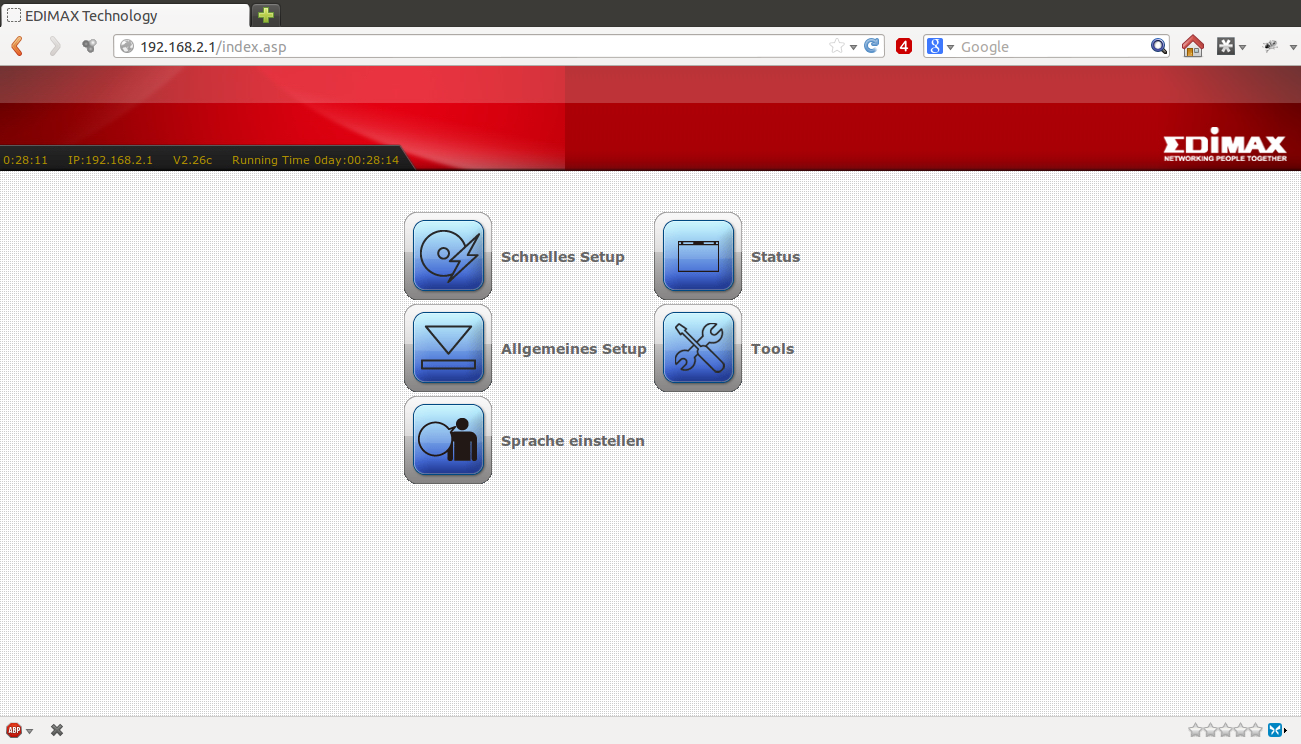
Task: Rate the page using the star rating
Action: pos(1225,730)
